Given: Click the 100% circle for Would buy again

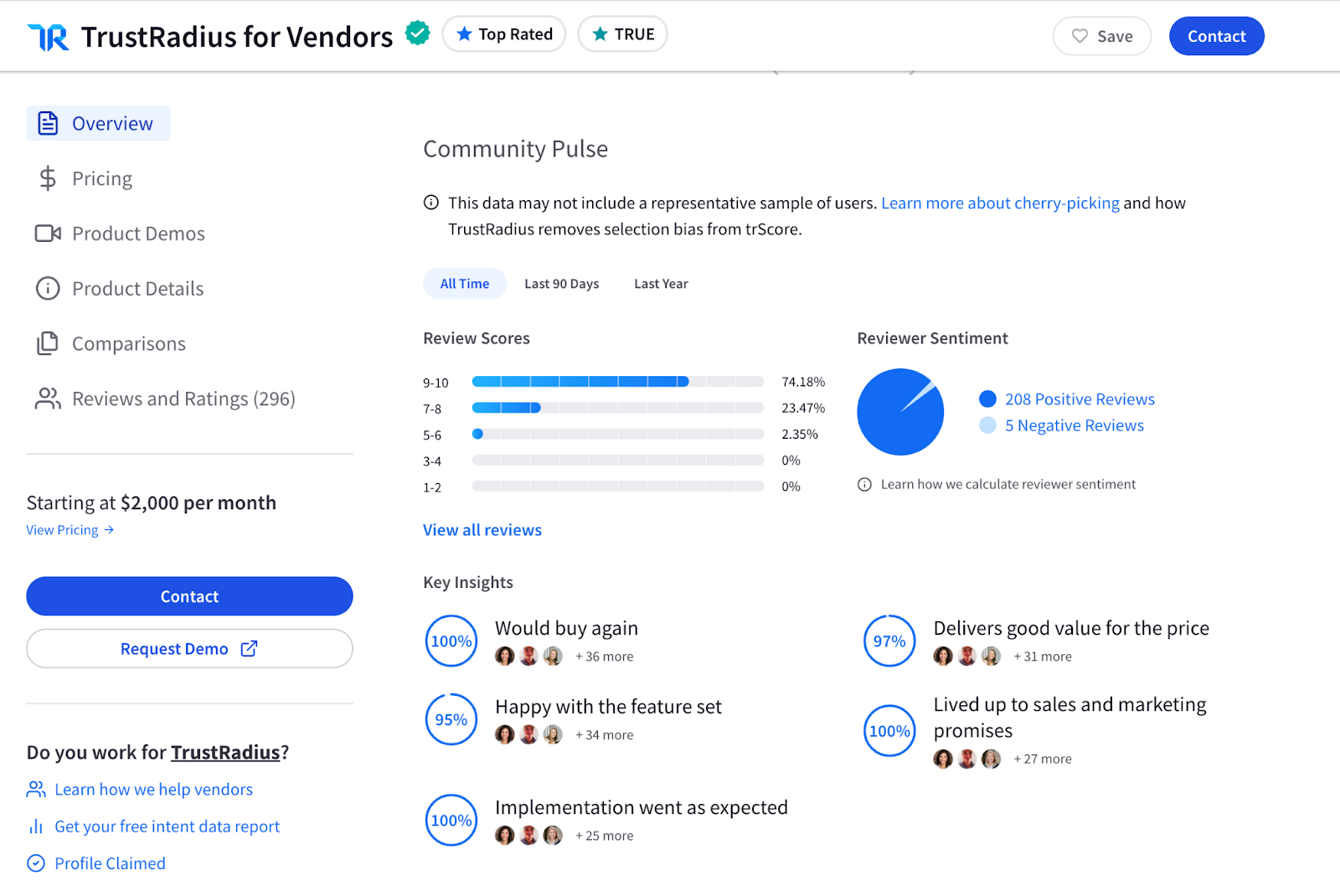Looking at the screenshot, I should pyautogui.click(x=451, y=641).
